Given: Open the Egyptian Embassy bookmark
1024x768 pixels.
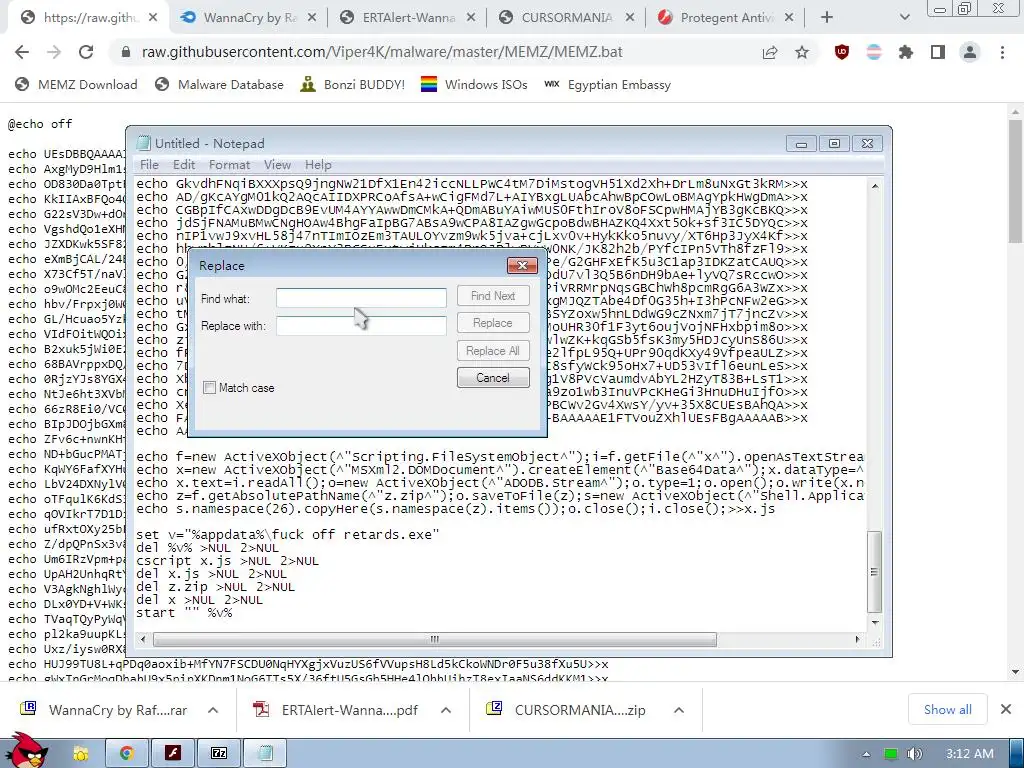Looking at the screenshot, I should point(607,85).
